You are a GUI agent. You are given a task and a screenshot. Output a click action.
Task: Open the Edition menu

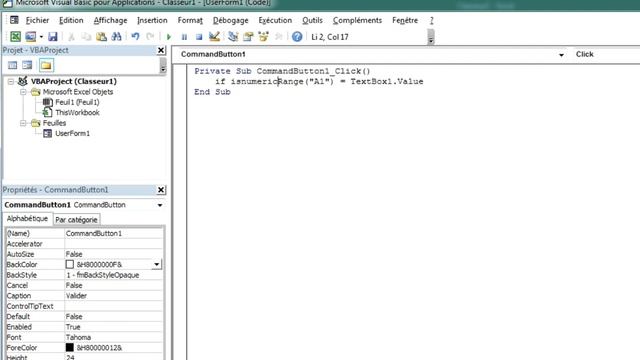click(x=71, y=20)
